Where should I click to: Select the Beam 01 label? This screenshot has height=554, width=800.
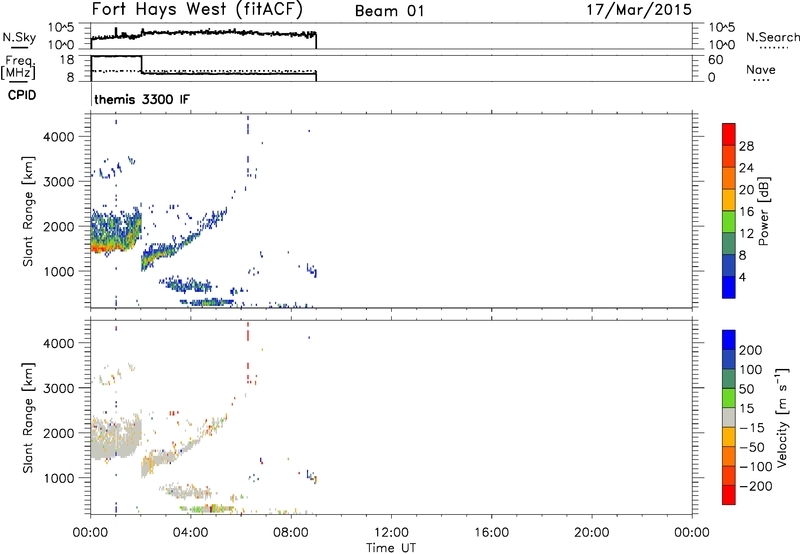(389, 11)
